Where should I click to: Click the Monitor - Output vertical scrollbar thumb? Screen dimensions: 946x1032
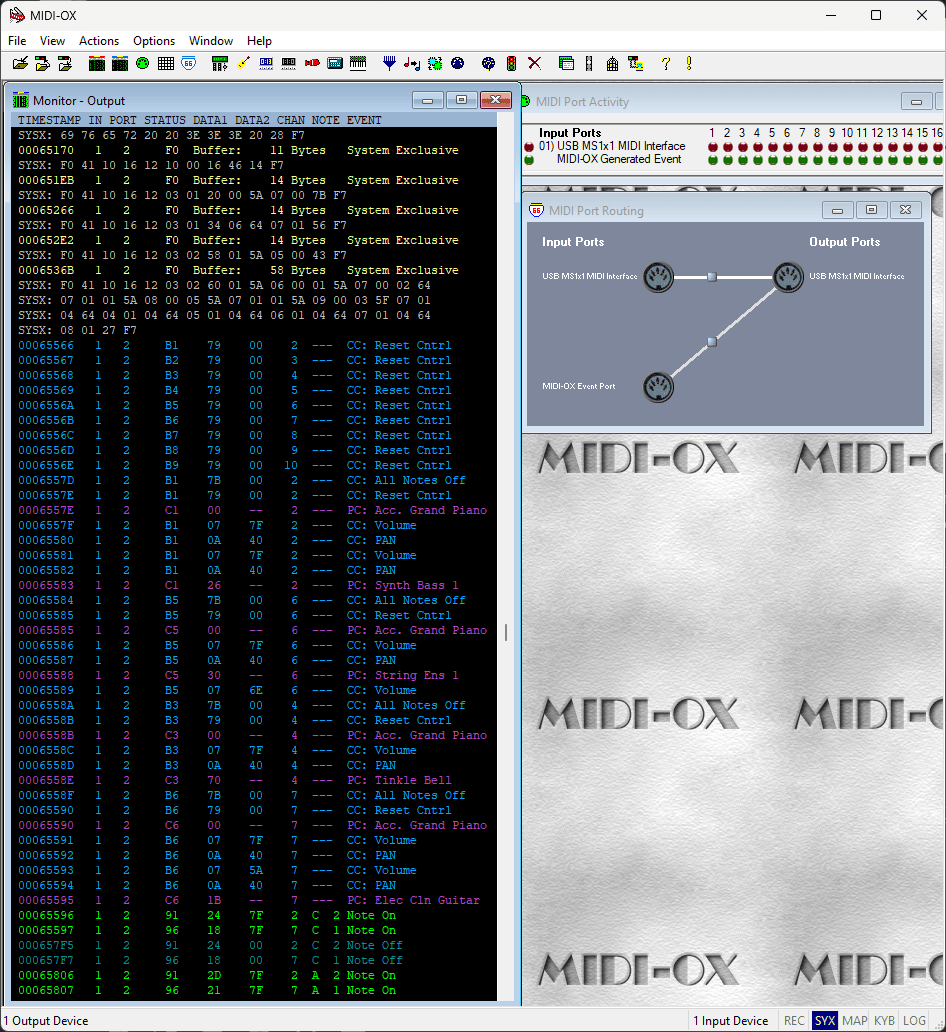pos(506,632)
